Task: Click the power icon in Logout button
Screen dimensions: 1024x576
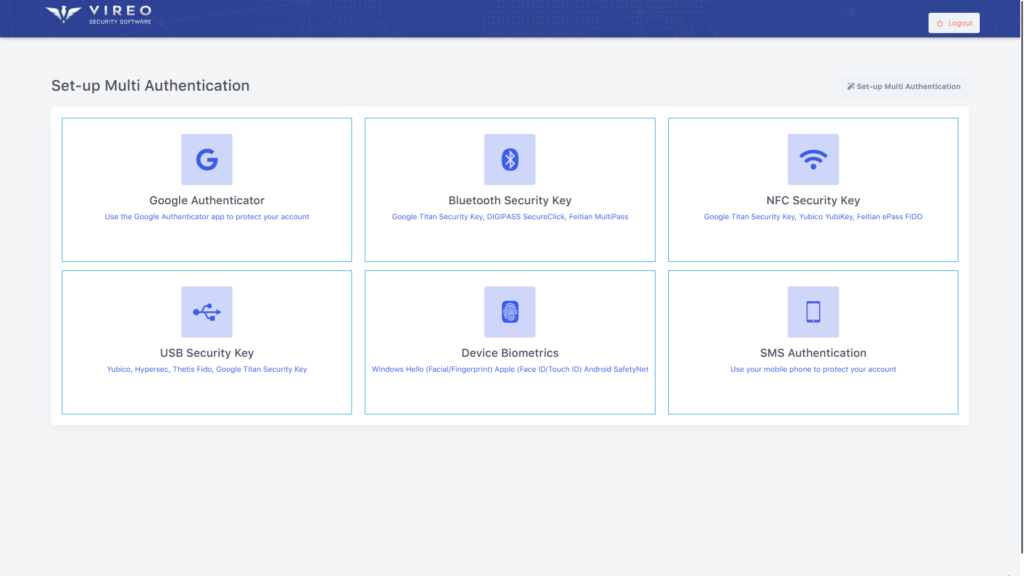Action: click(940, 24)
